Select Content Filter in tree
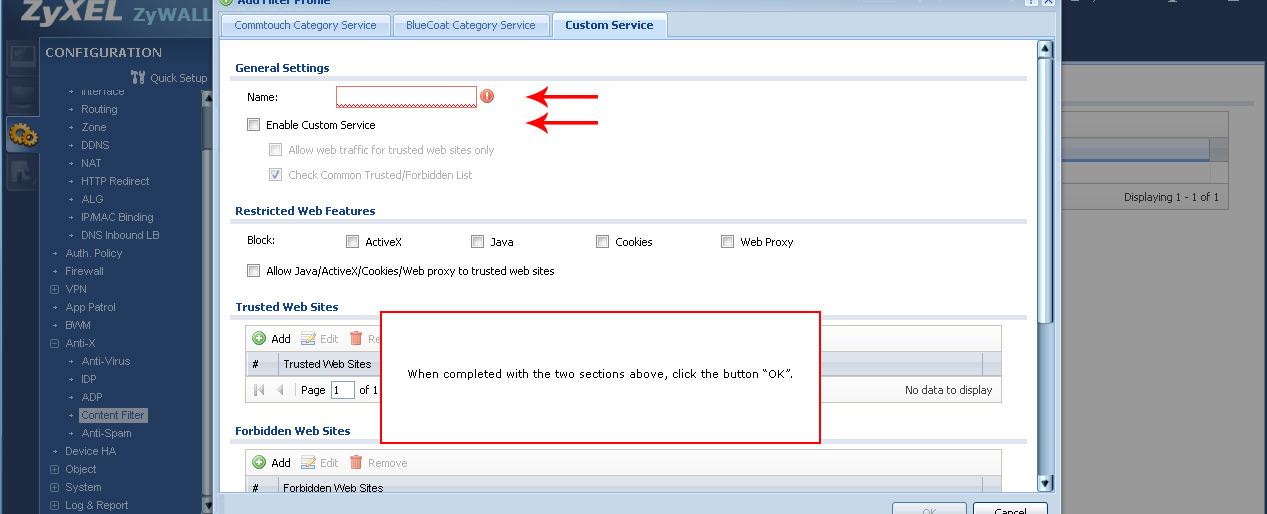Viewport: 1267px width, 514px height. tap(113, 415)
